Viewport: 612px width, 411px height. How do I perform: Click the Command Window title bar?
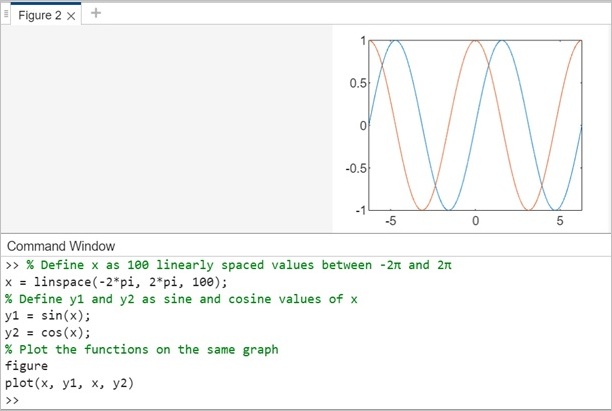[60, 246]
